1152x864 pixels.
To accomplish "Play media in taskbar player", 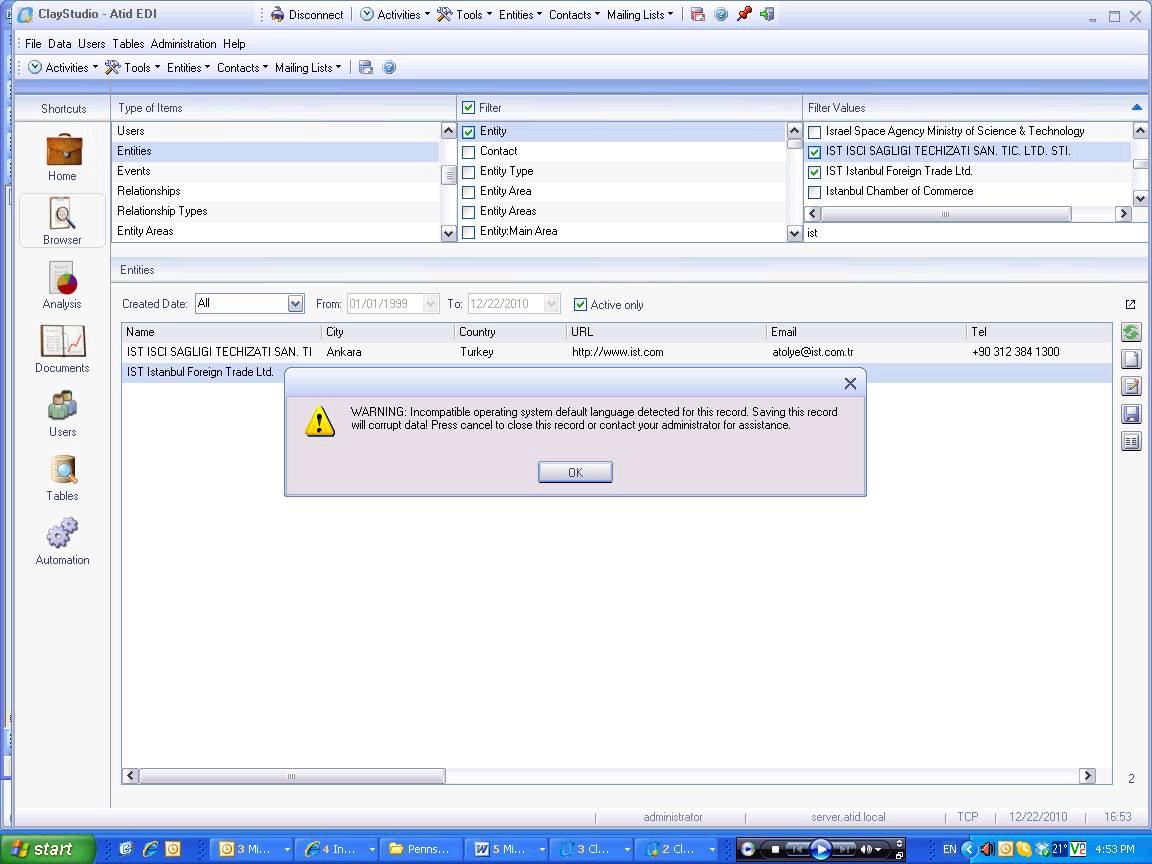I will 820,849.
